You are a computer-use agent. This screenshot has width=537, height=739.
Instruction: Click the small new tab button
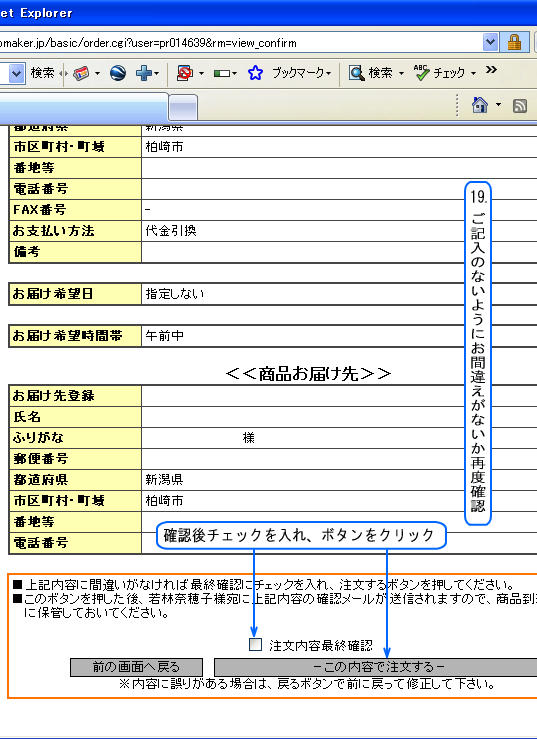point(183,108)
